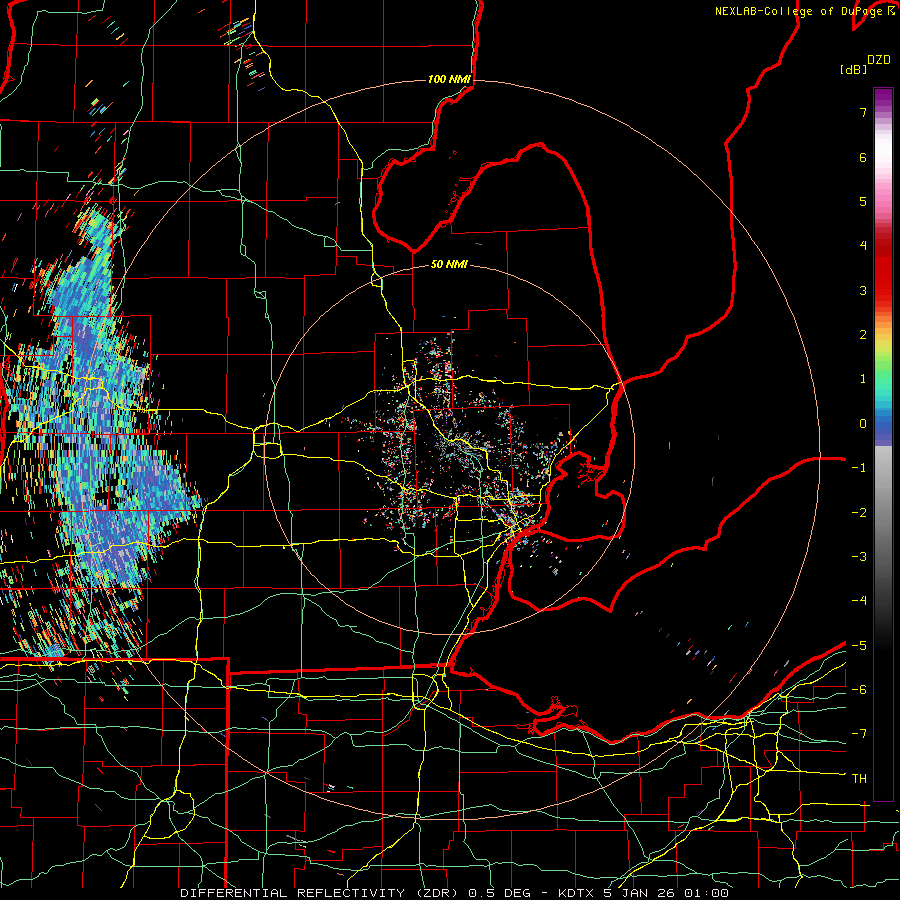Click the -4 dB scale label
Image resolution: width=900 pixels, height=900 pixels.
tap(859, 601)
